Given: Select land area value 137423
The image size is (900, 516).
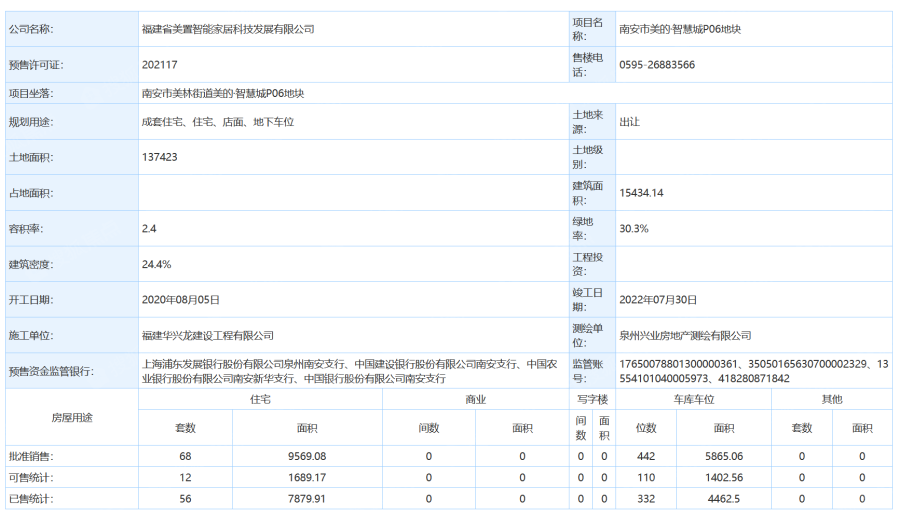Looking at the screenshot, I should pos(160,157).
